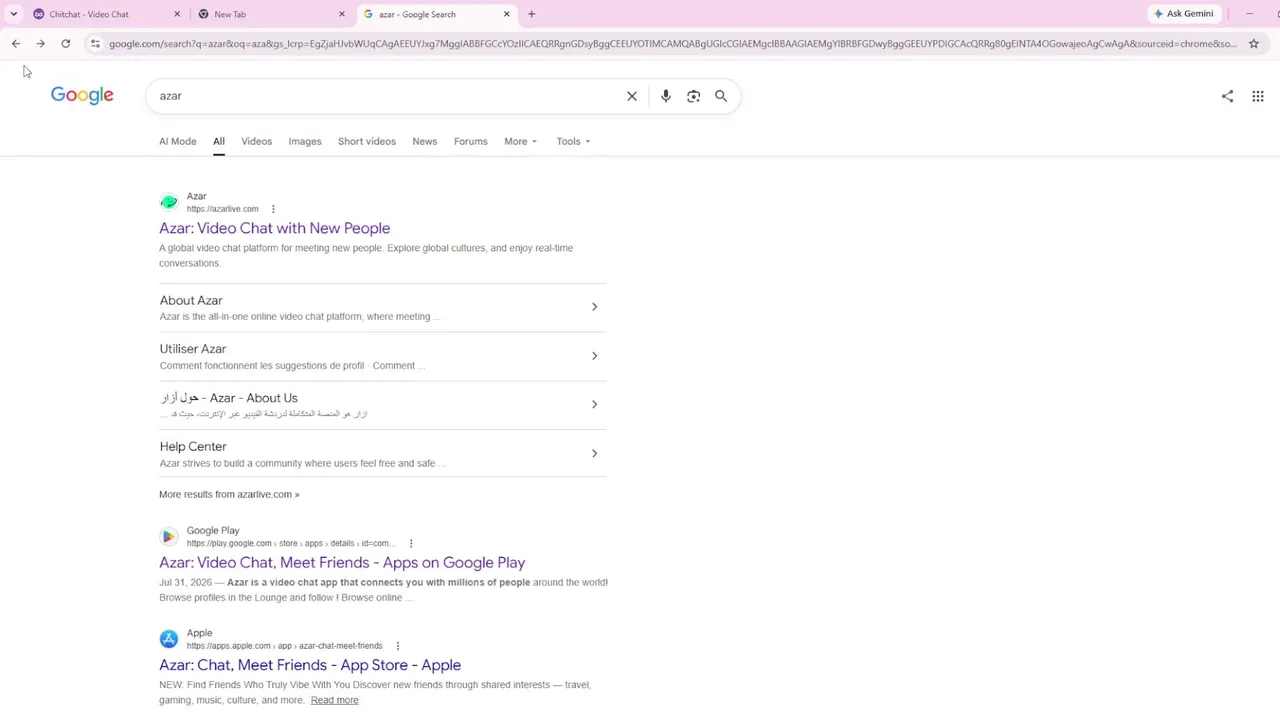This screenshot has height=720, width=1280.
Task: Close the azar - Google Search tab
Action: click(x=506, y=14)
